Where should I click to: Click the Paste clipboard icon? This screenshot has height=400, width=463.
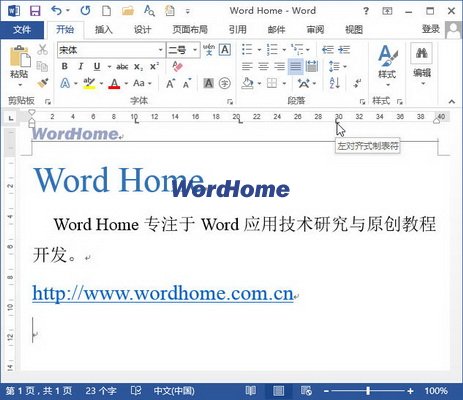coord(20,57)
